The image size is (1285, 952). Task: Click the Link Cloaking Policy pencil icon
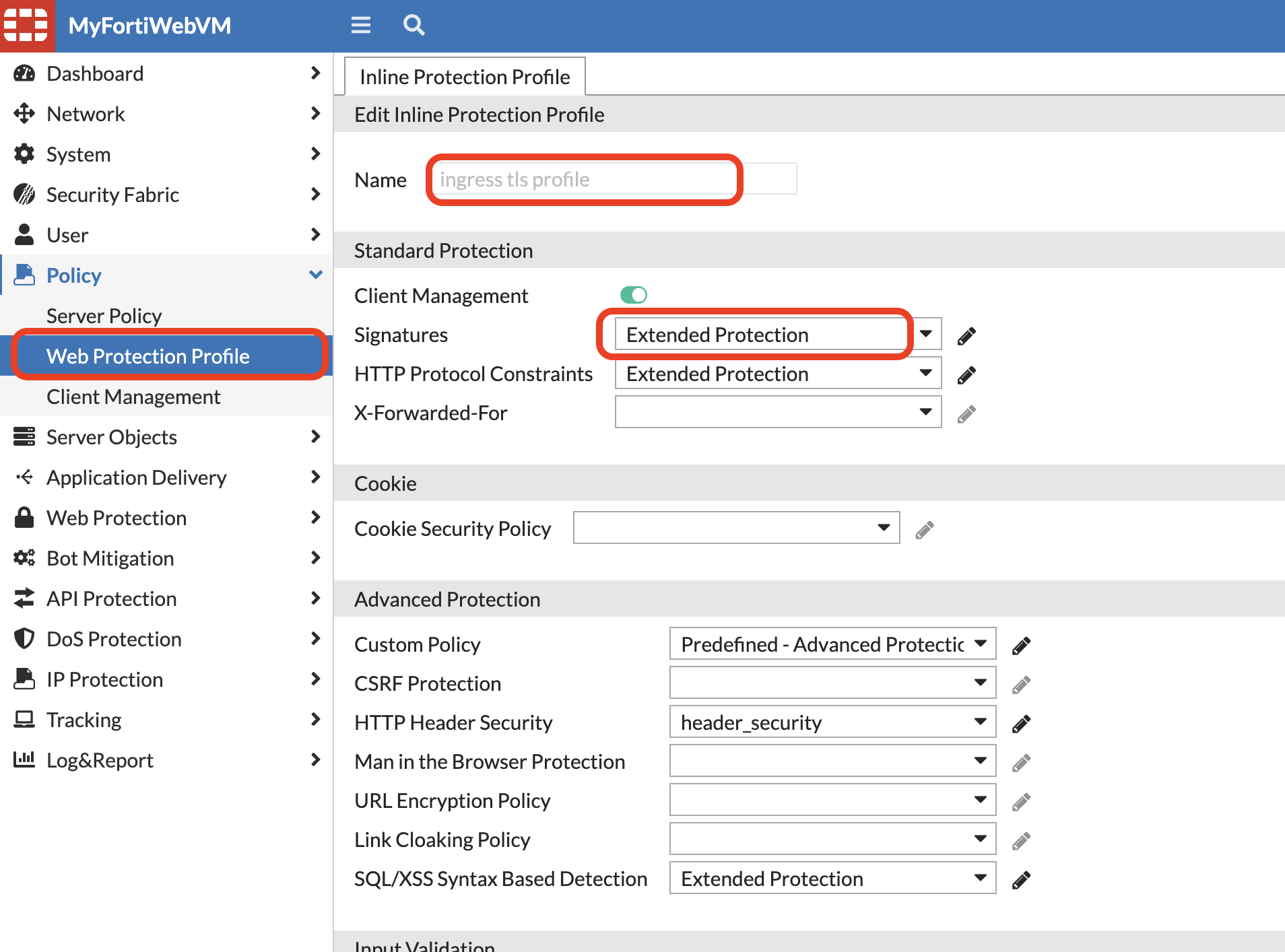(x=1022, y=840)
